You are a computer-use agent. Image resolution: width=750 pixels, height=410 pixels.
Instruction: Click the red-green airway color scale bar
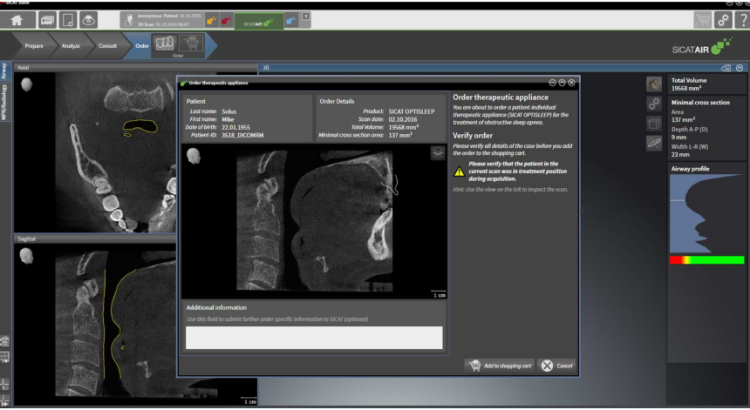[x=707, y=260]
